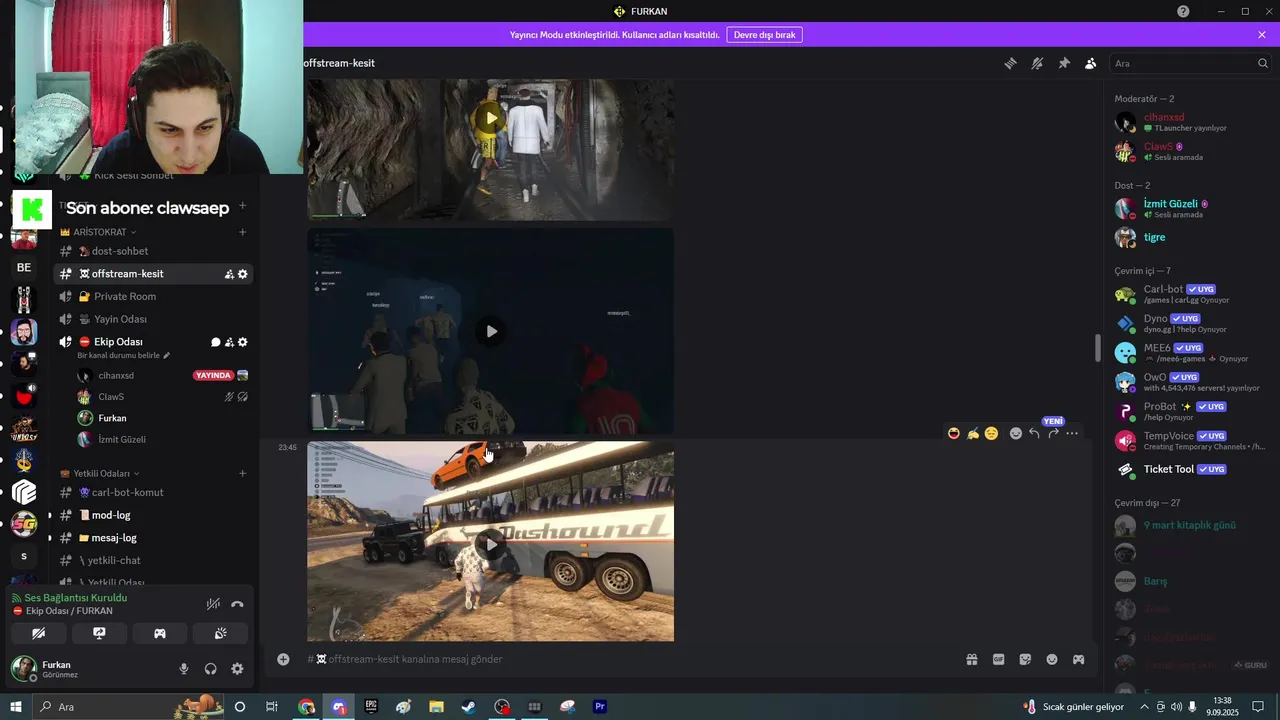Open Ticket Tool bot in member list

(1190, 469)
